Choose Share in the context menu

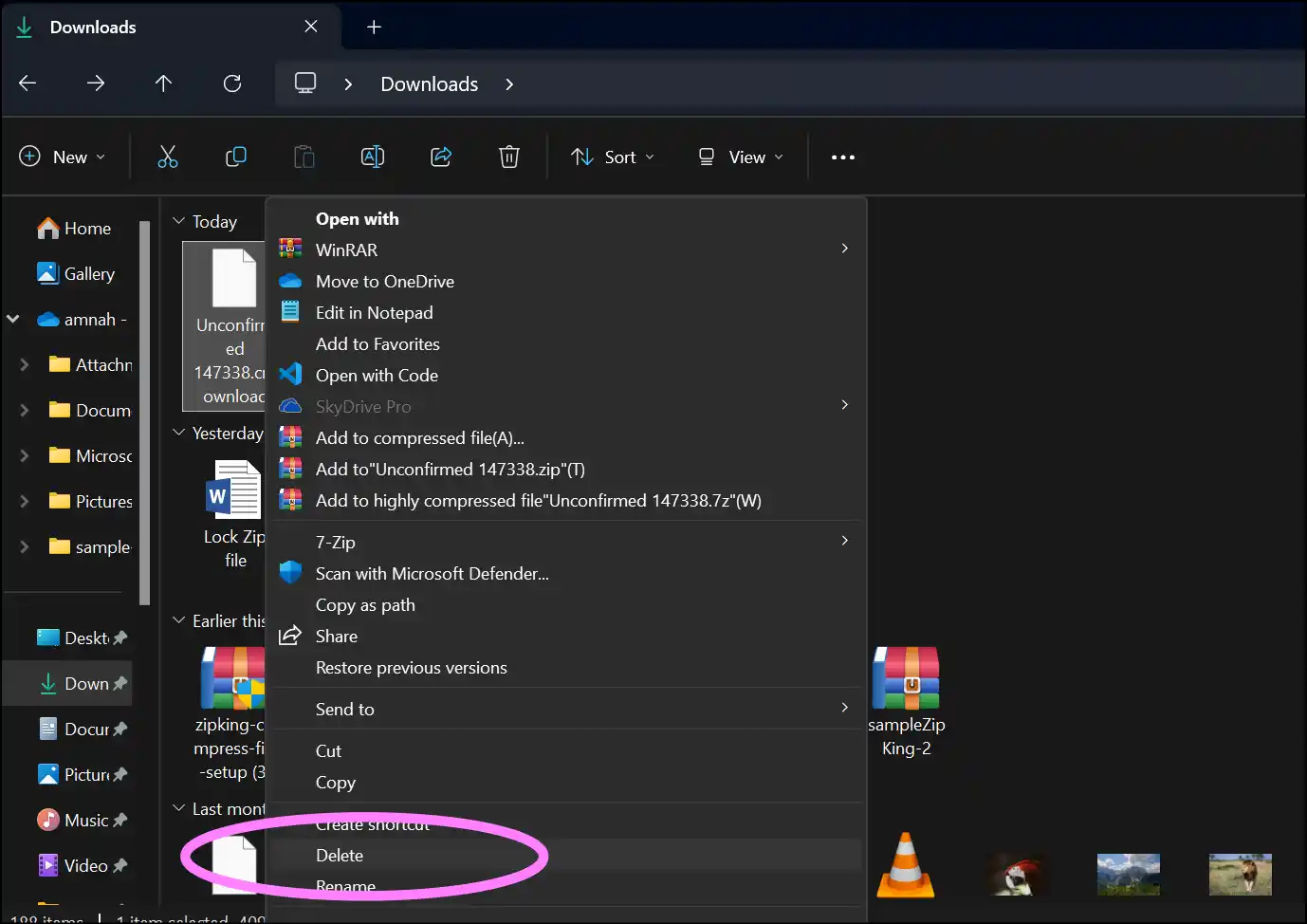pyautogui.click(x=567, y=637)
